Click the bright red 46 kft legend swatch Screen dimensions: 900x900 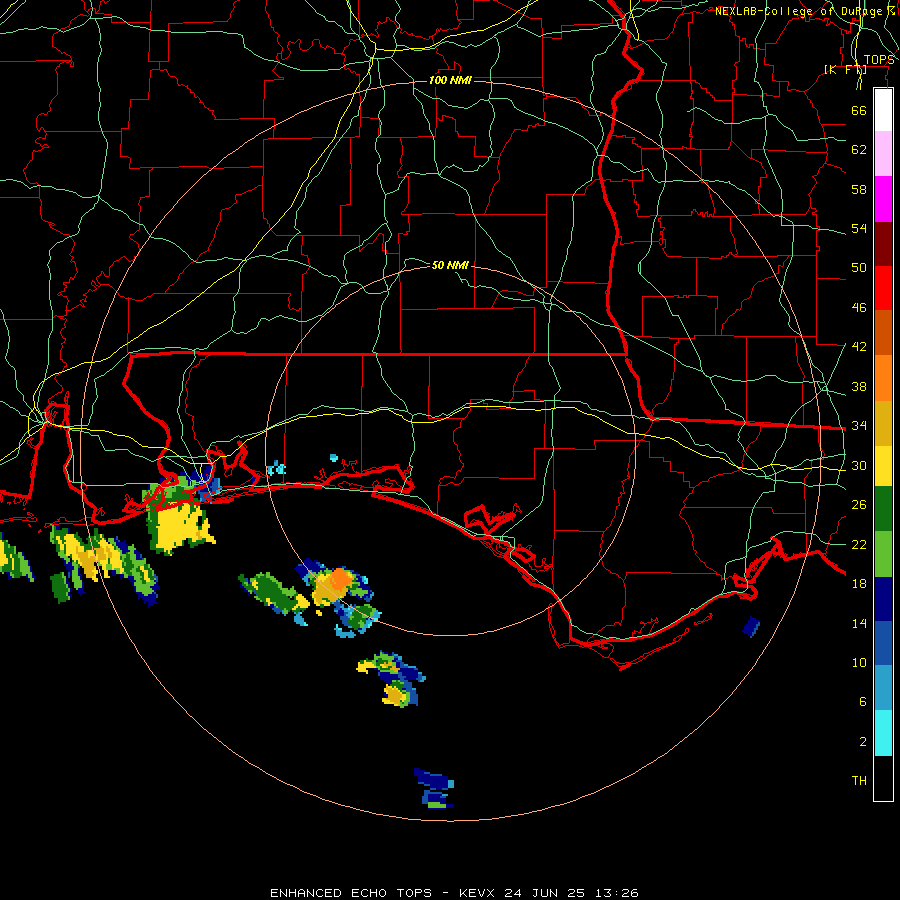pos(883,288)
